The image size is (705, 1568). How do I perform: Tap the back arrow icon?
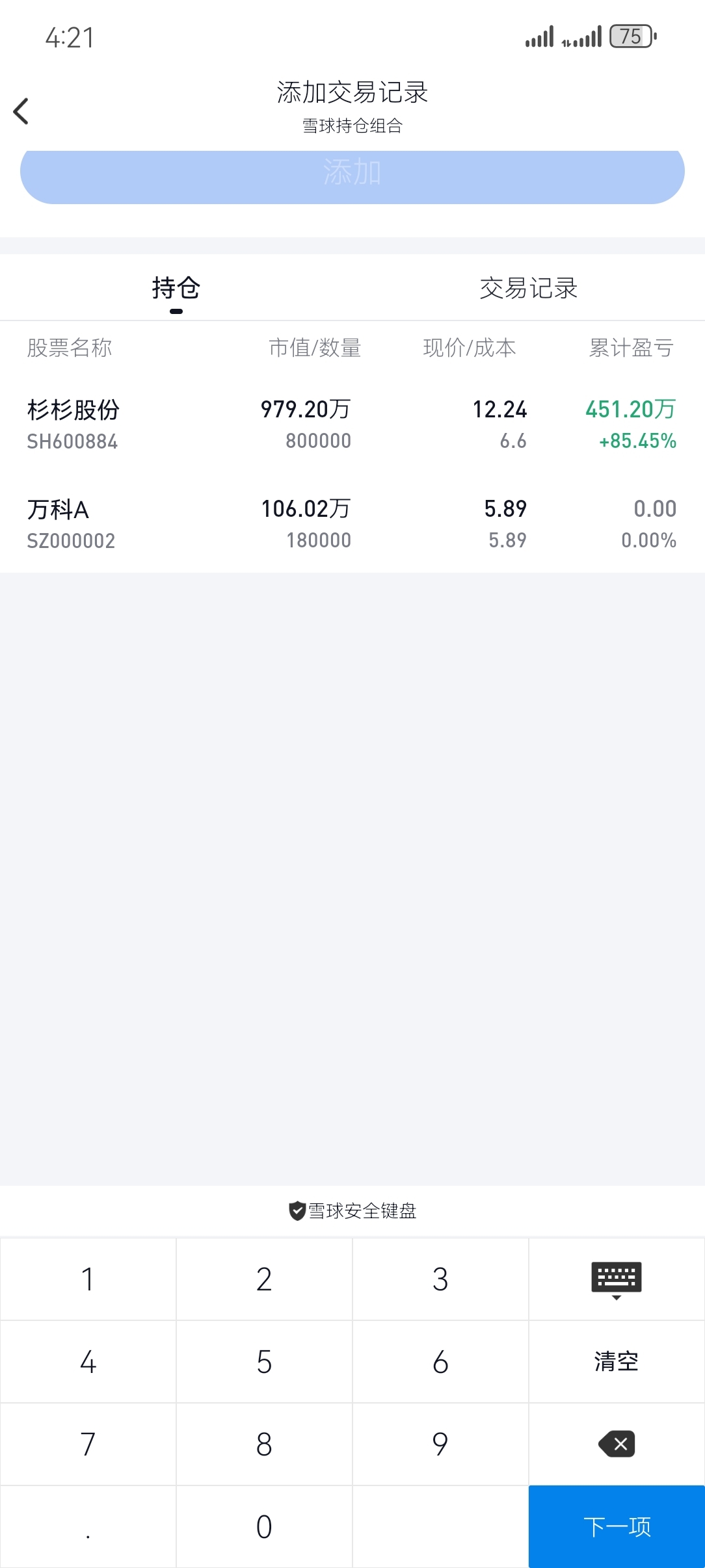[x=21, y=111]
